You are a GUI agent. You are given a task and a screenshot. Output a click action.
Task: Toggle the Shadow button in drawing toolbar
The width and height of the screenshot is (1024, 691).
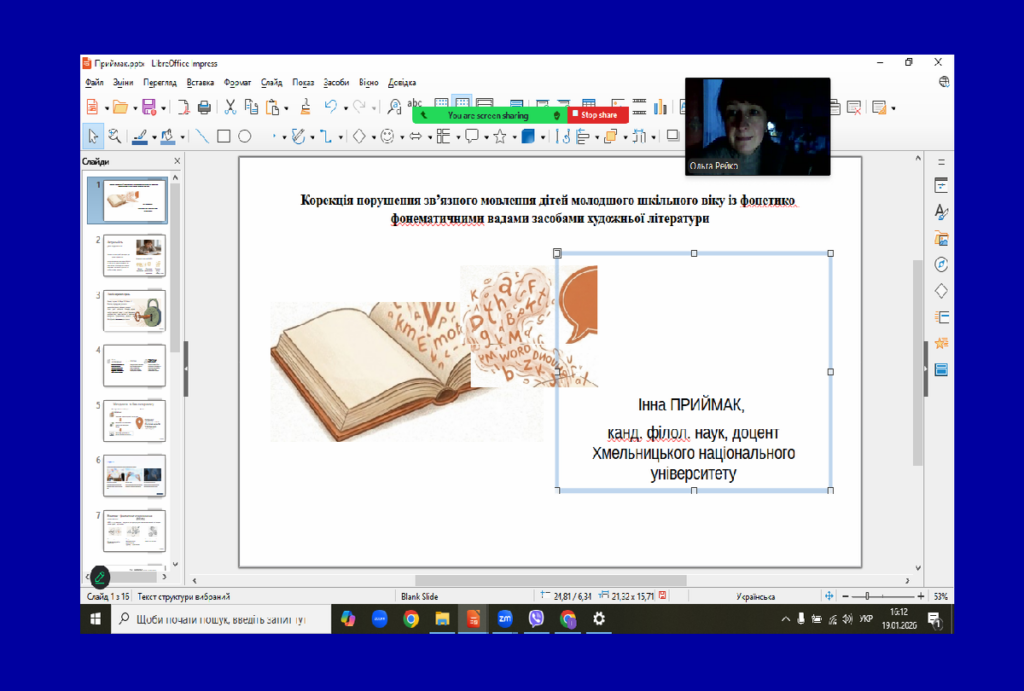(x=673, y=137)
